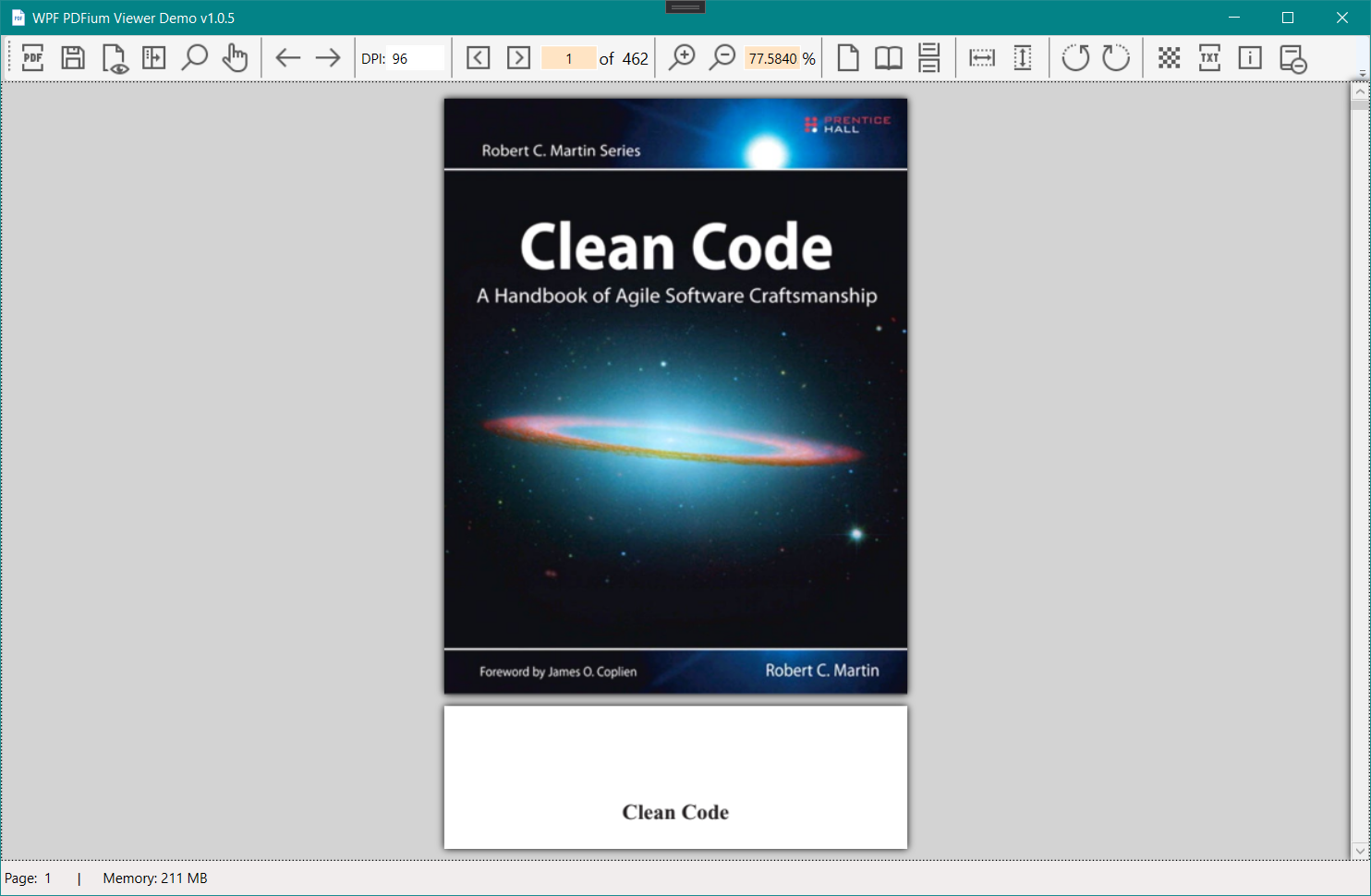Toggle transparent checkerboard background
Viewport: 1371px width, 896px height.
click(x=1169, y=58)
